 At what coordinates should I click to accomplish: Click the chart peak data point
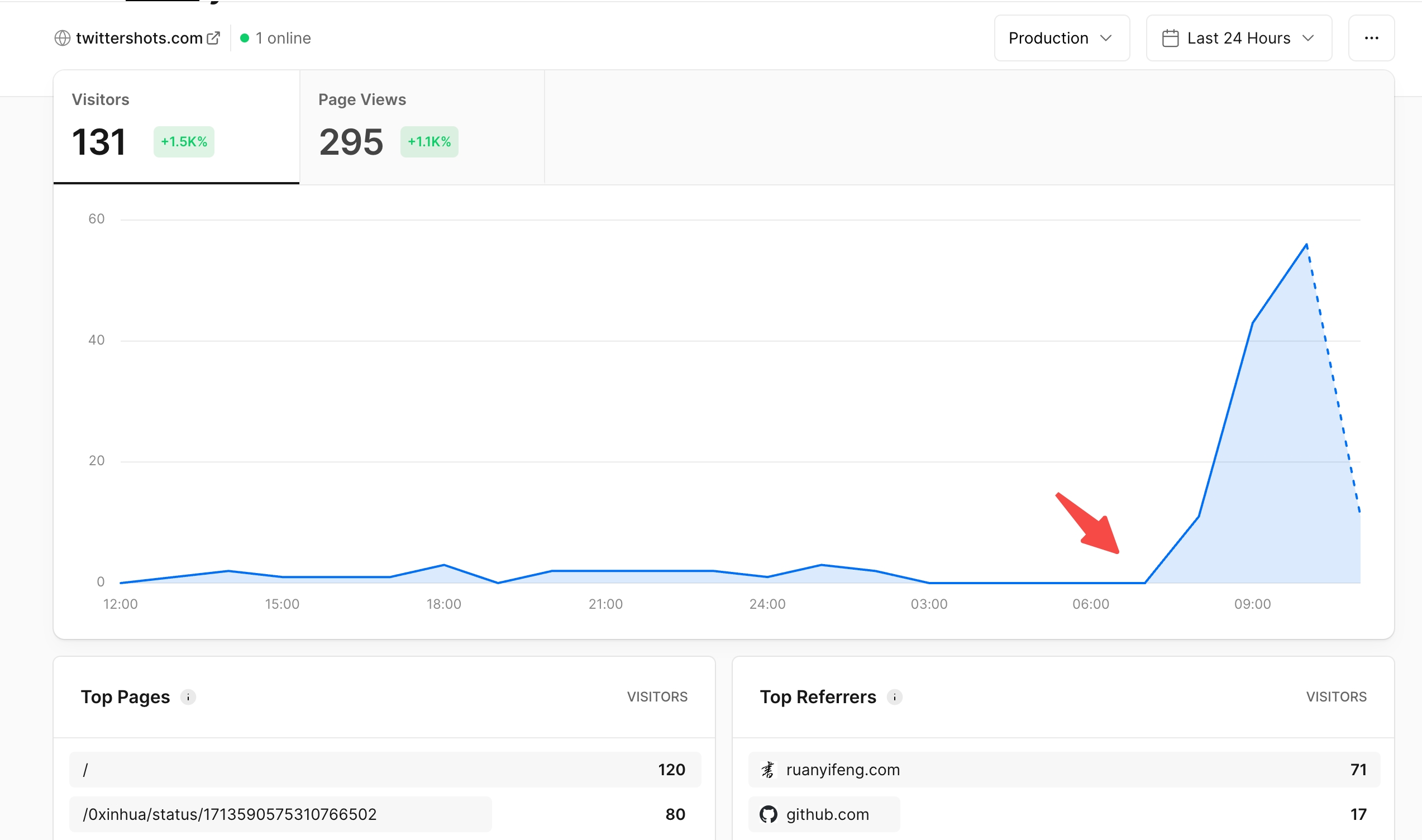[1306, 245]
